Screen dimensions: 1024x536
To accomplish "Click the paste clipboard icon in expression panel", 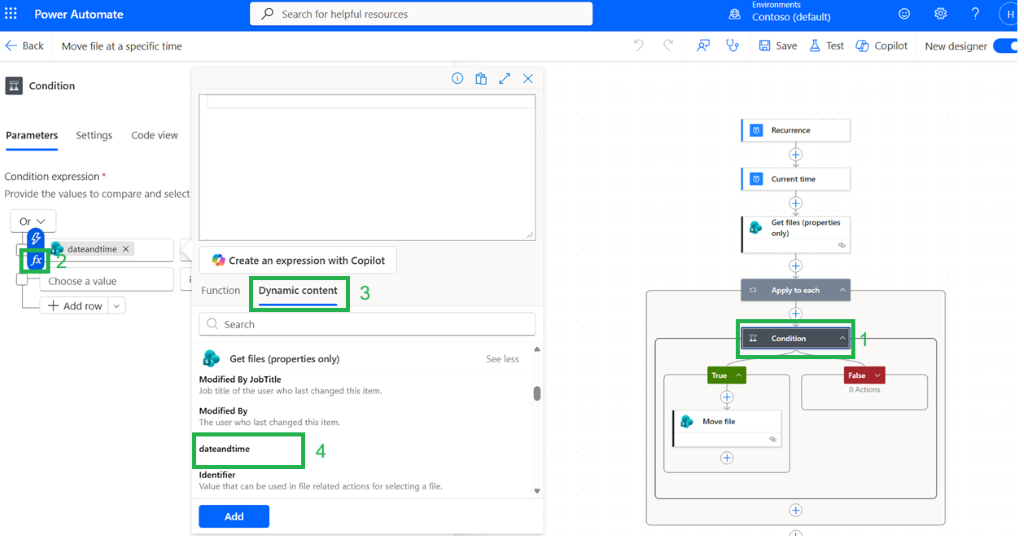I will pyautogui.click(x=481, y=78).
